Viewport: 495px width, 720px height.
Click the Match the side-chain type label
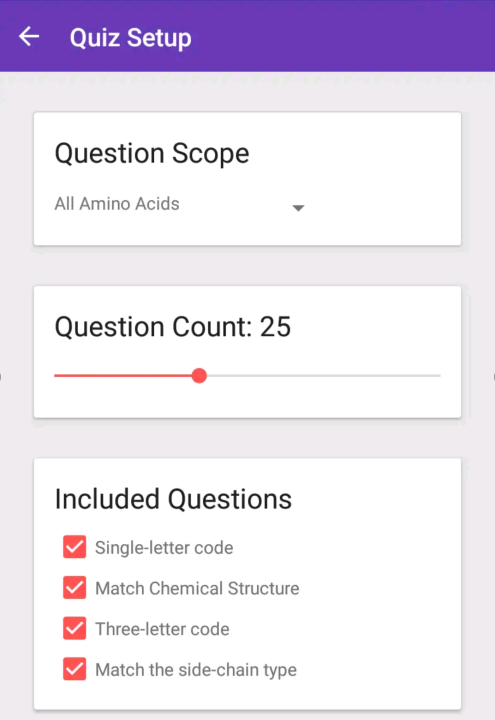196,670
